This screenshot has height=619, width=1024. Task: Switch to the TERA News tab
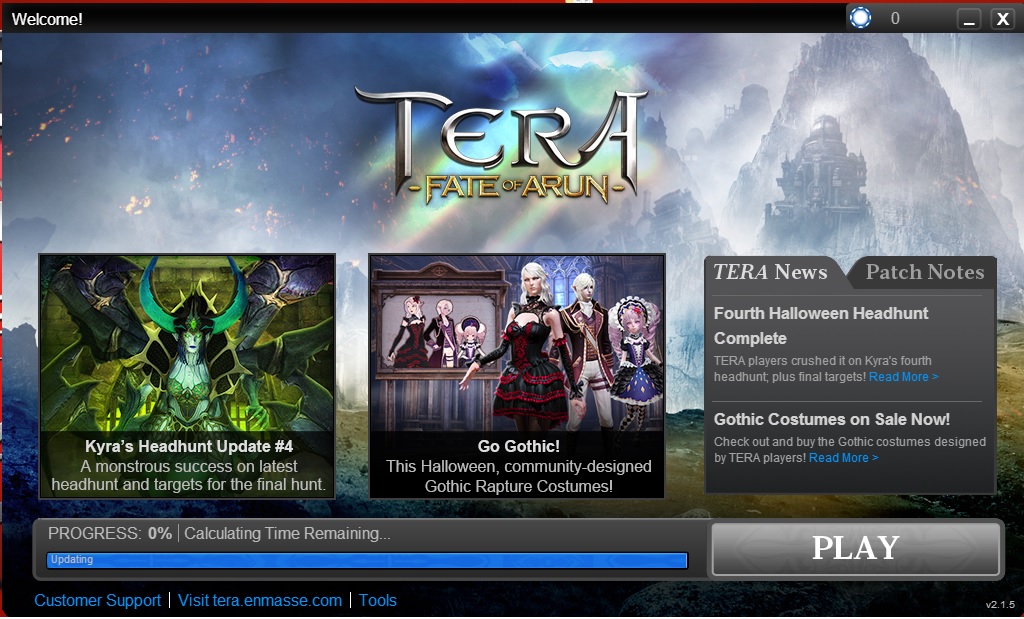tap(770, 272)
